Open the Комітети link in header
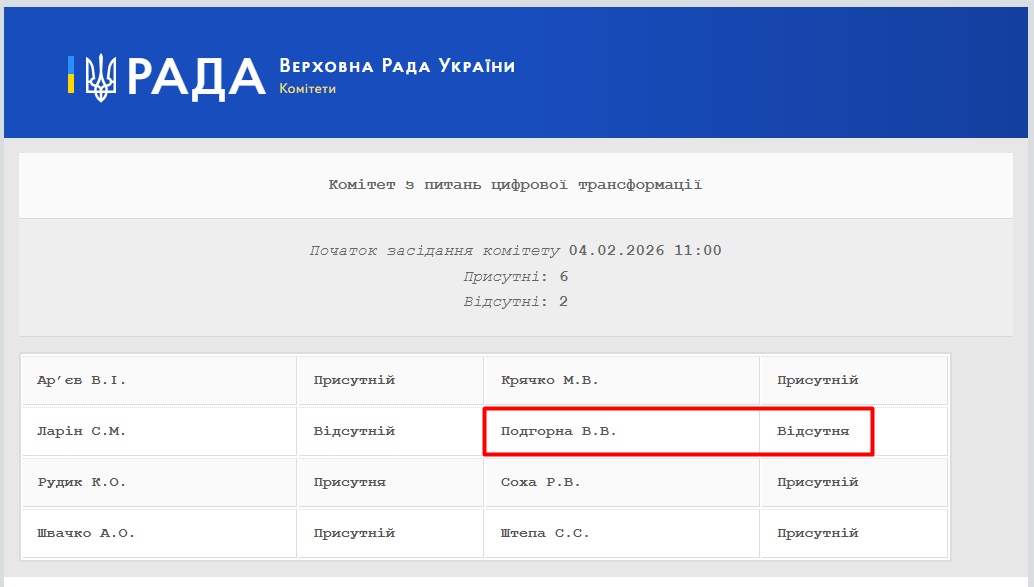 click(307, 89)
